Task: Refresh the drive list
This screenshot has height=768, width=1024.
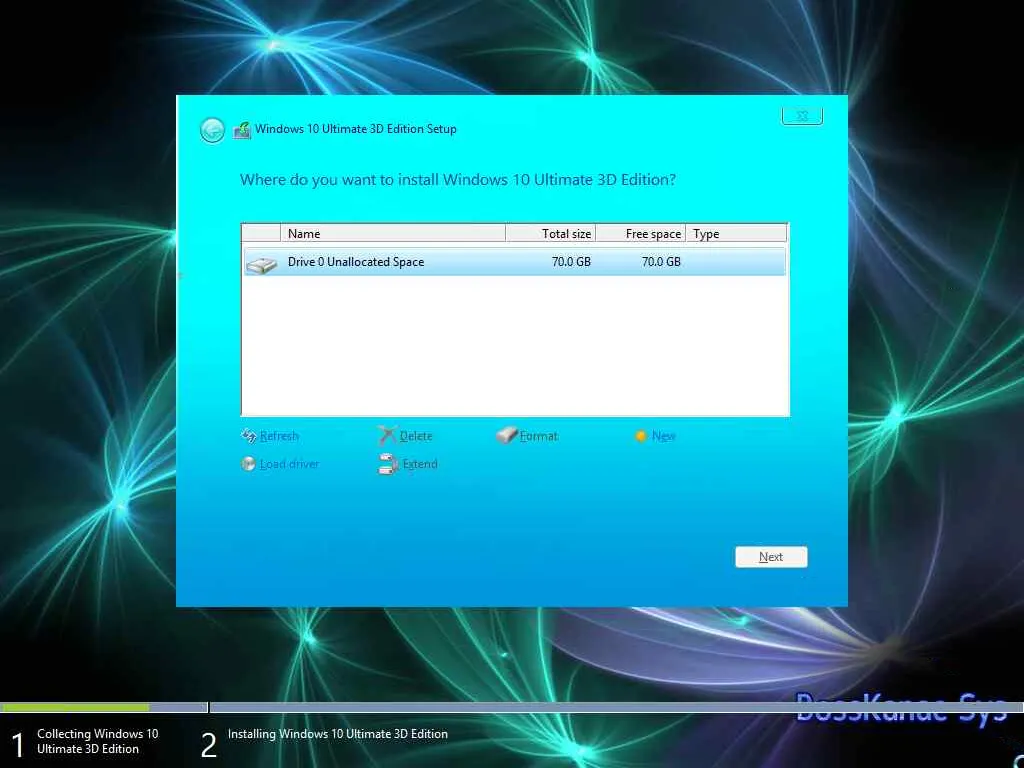Action: (x=279, y=436)
